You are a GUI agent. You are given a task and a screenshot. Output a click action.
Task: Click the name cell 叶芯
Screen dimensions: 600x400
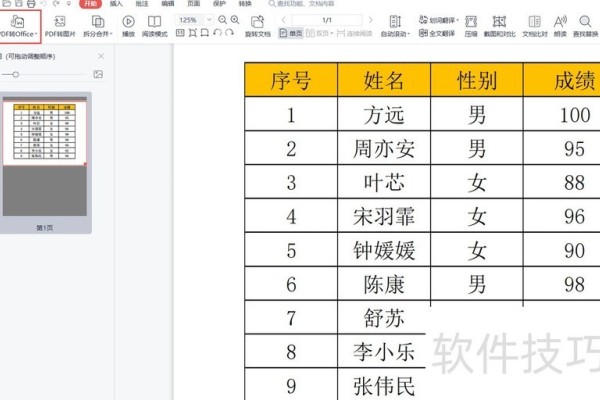[x=384, y=182]
